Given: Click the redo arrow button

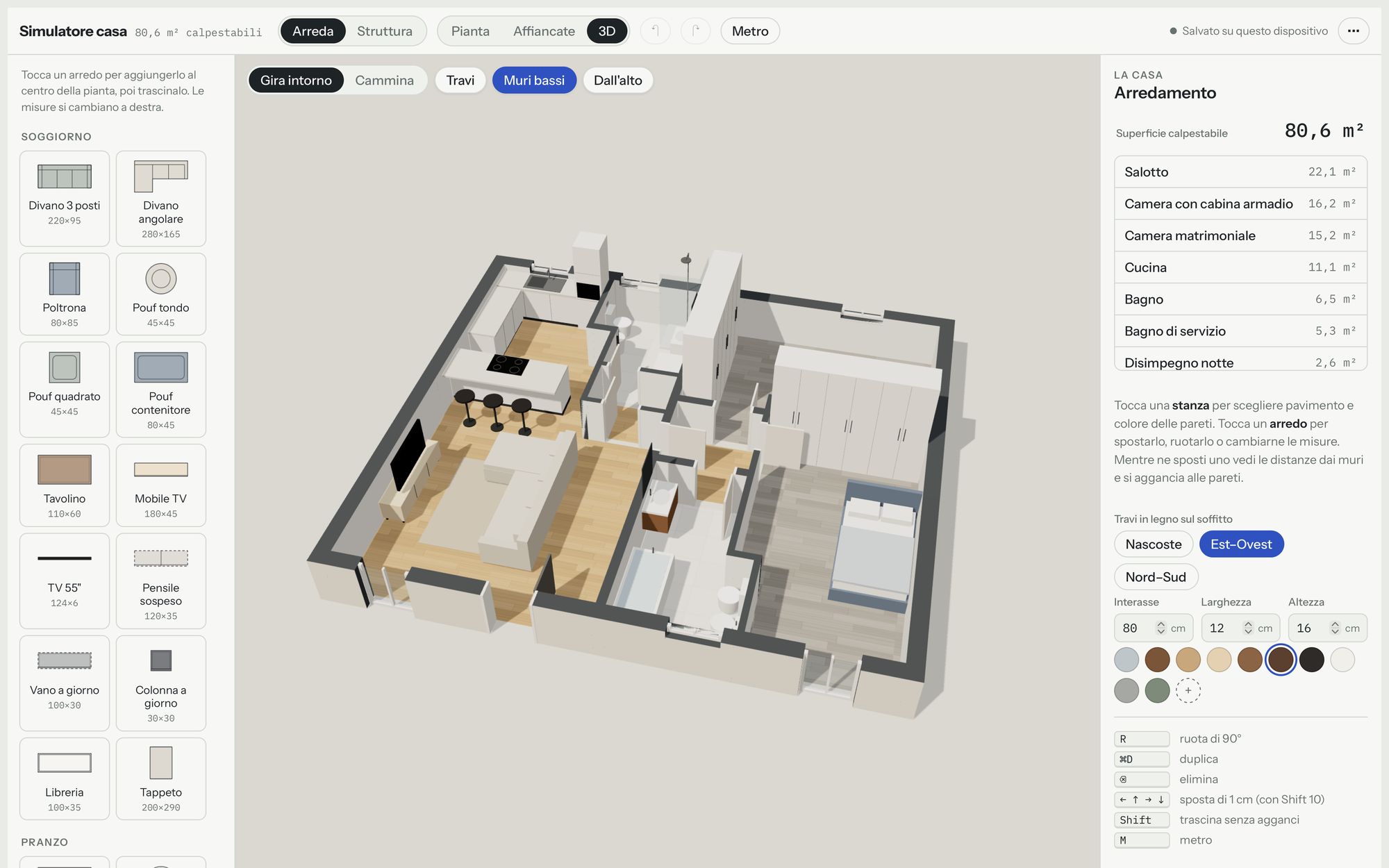Looking at the screenshot, I should pos(696,31).
